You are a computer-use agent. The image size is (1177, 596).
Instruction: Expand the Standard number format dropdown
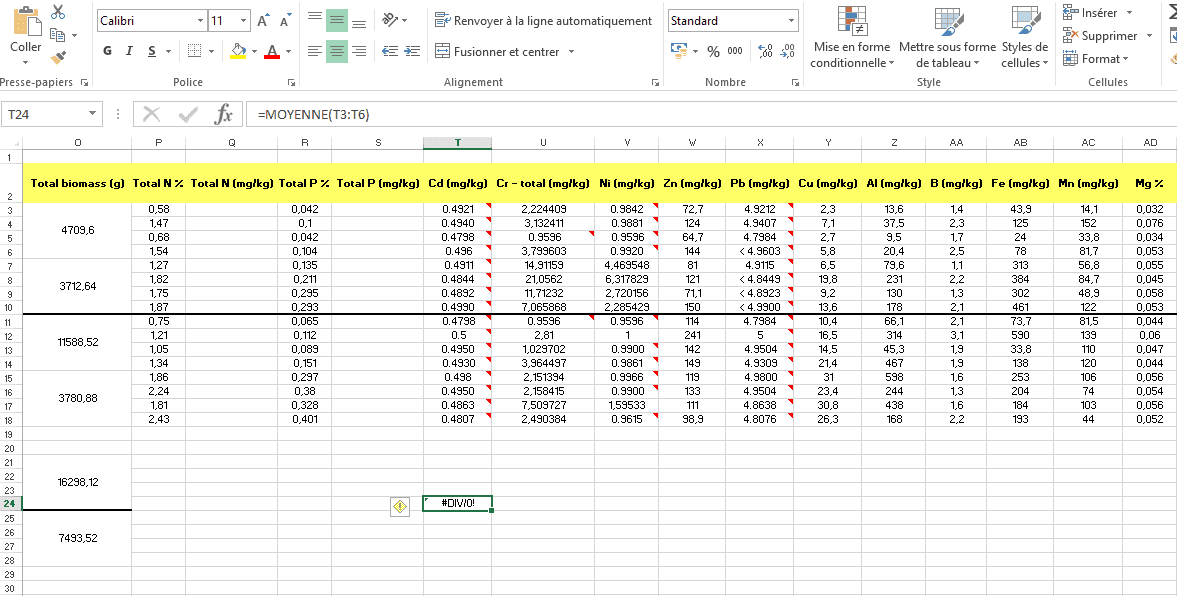click(791, 21)
